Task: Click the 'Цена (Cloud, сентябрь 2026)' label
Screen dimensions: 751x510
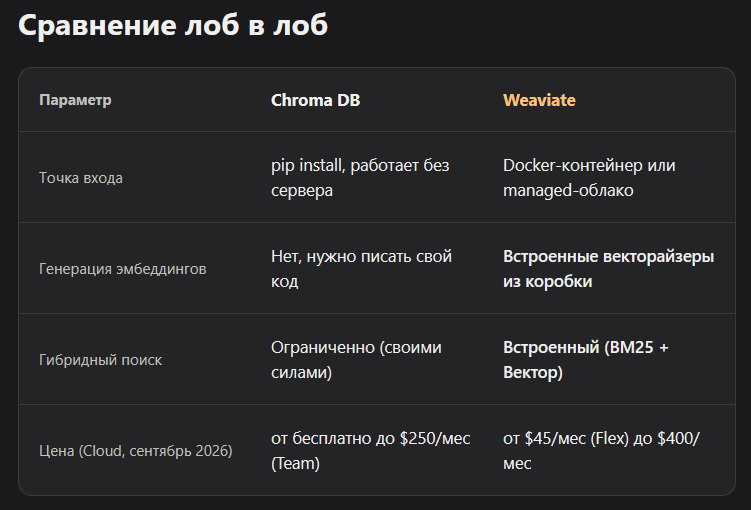Action: coord(136,451)
